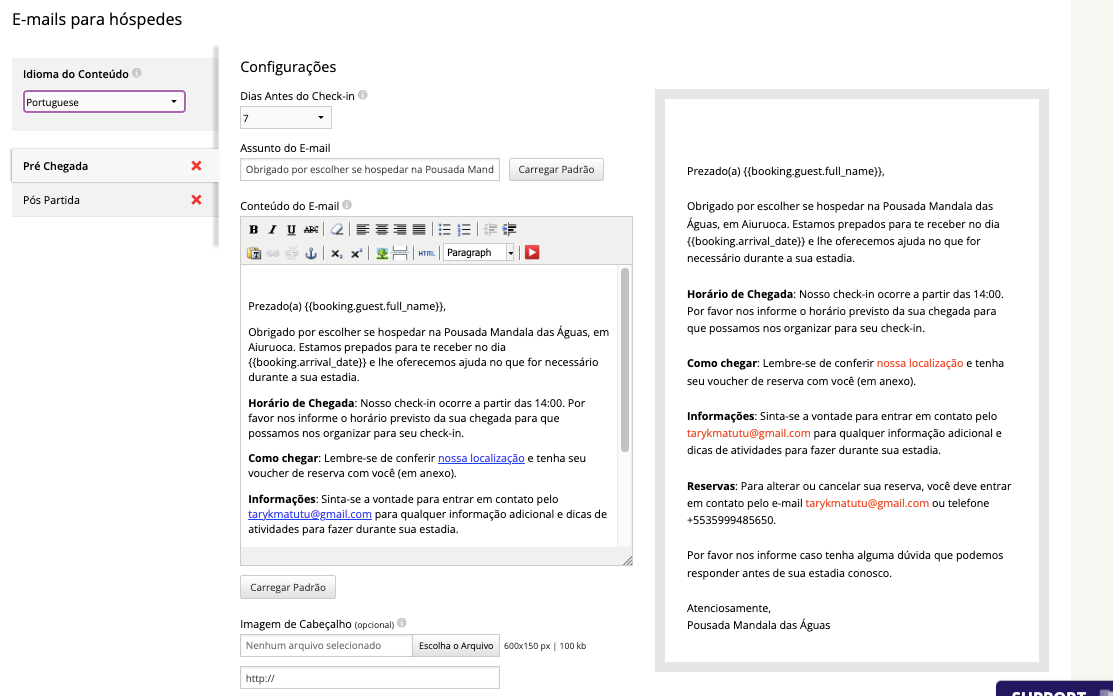Click Carregar Padrão below the content editor
This screenshot has width=1113, height=696.
click(x=287, y=587)
